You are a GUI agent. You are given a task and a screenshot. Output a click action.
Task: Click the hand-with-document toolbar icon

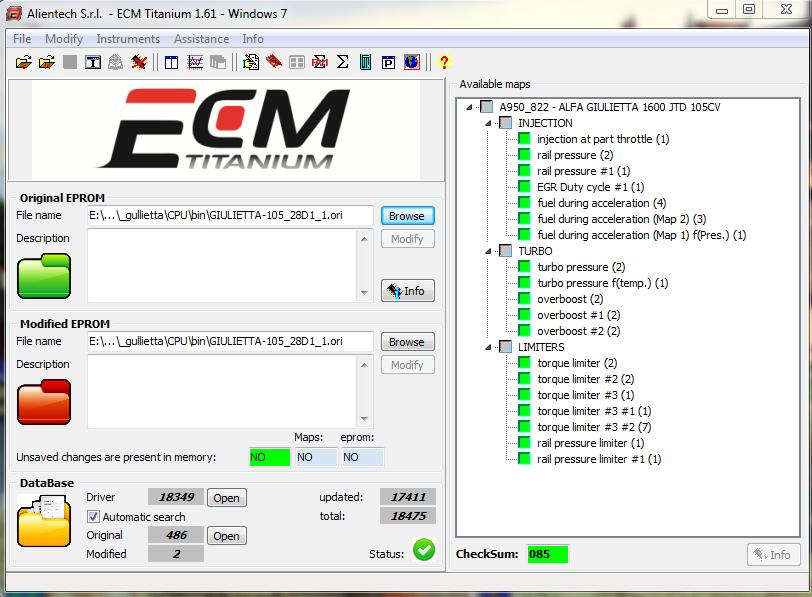[251, 62]
